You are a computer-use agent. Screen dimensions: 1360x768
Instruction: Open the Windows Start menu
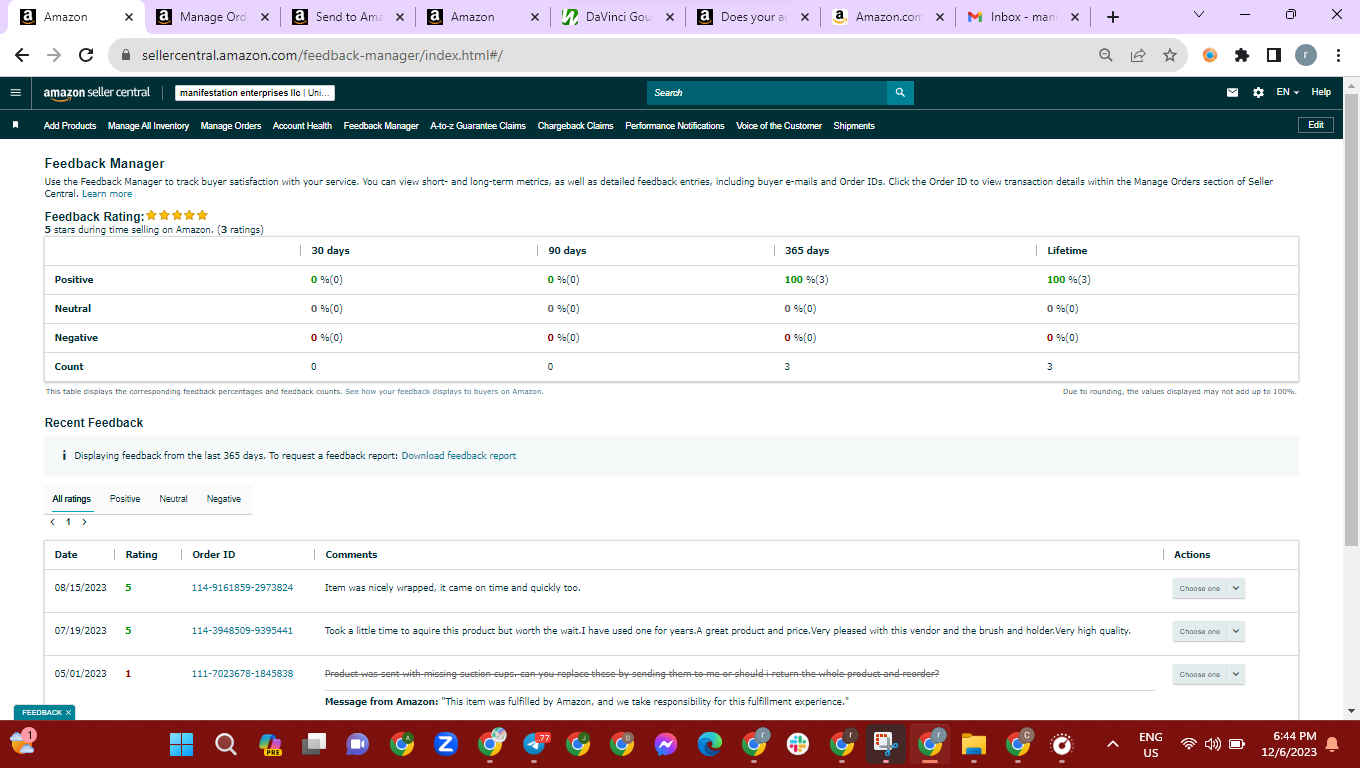point(181,744)
